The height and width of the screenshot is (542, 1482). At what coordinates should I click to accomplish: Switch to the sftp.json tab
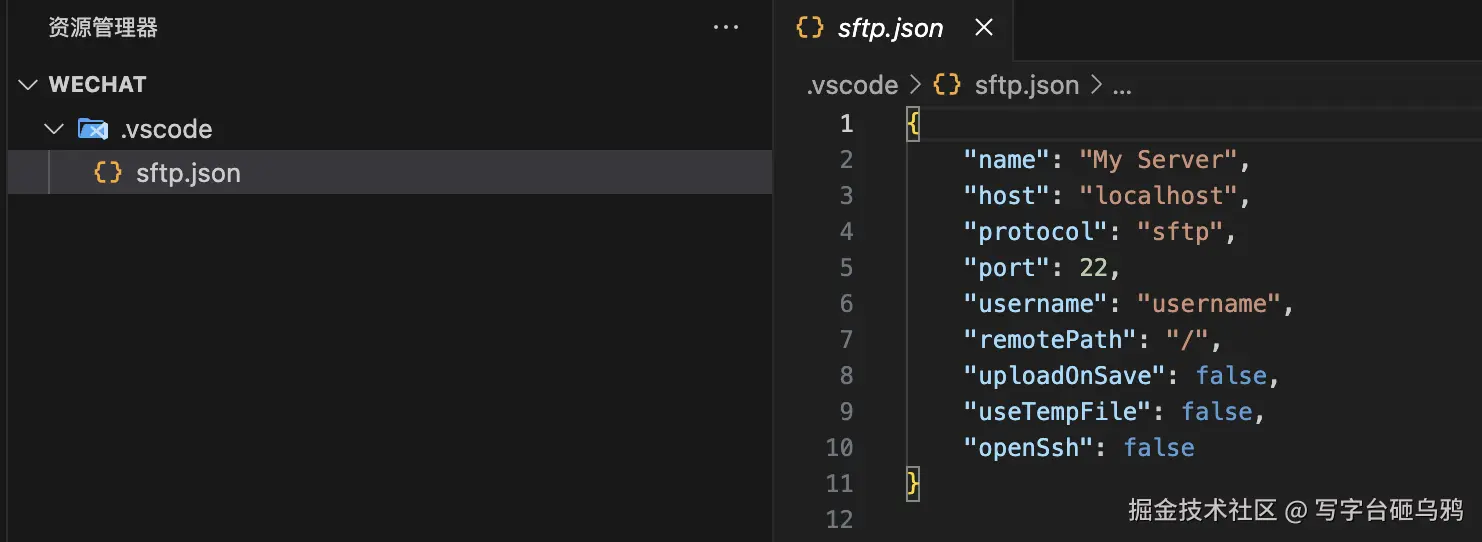coord(890,28)
